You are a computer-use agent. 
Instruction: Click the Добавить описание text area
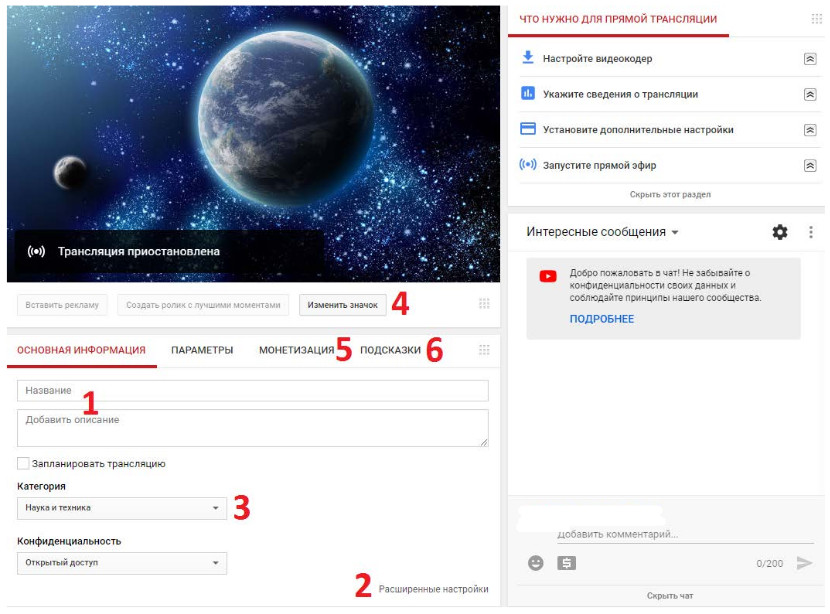pos(252,428)
